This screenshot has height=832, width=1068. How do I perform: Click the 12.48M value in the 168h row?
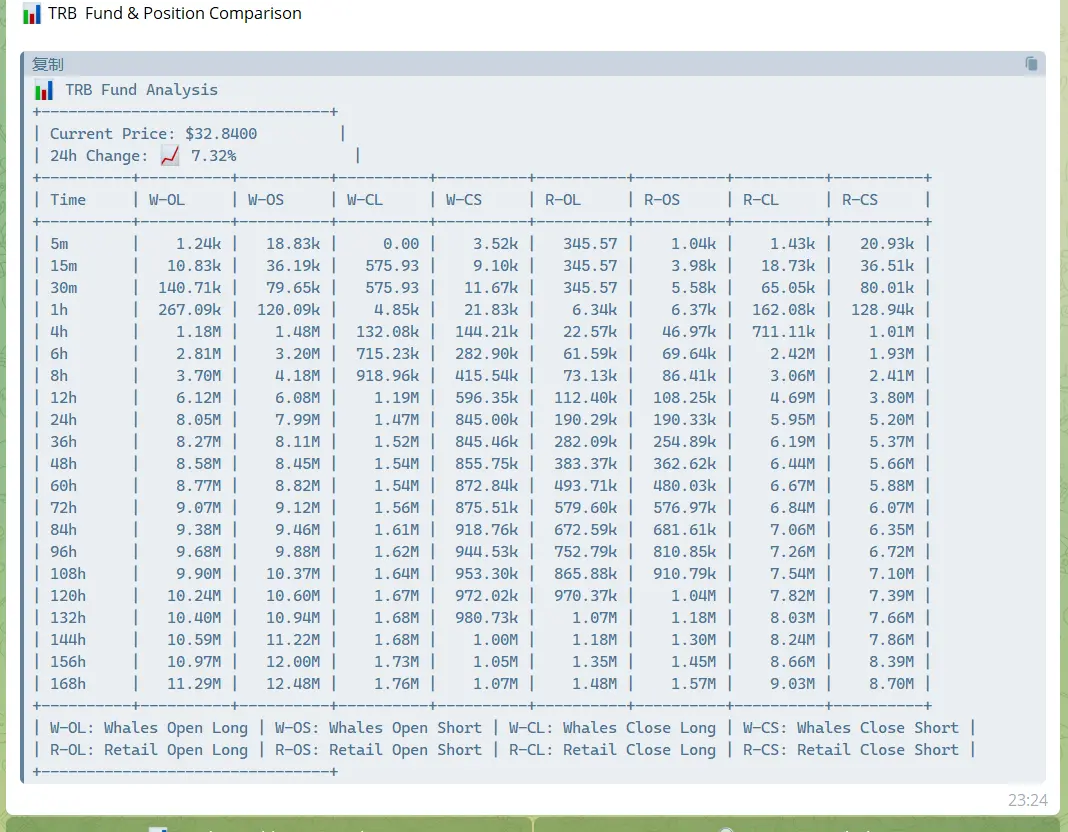tap(293, 684)
